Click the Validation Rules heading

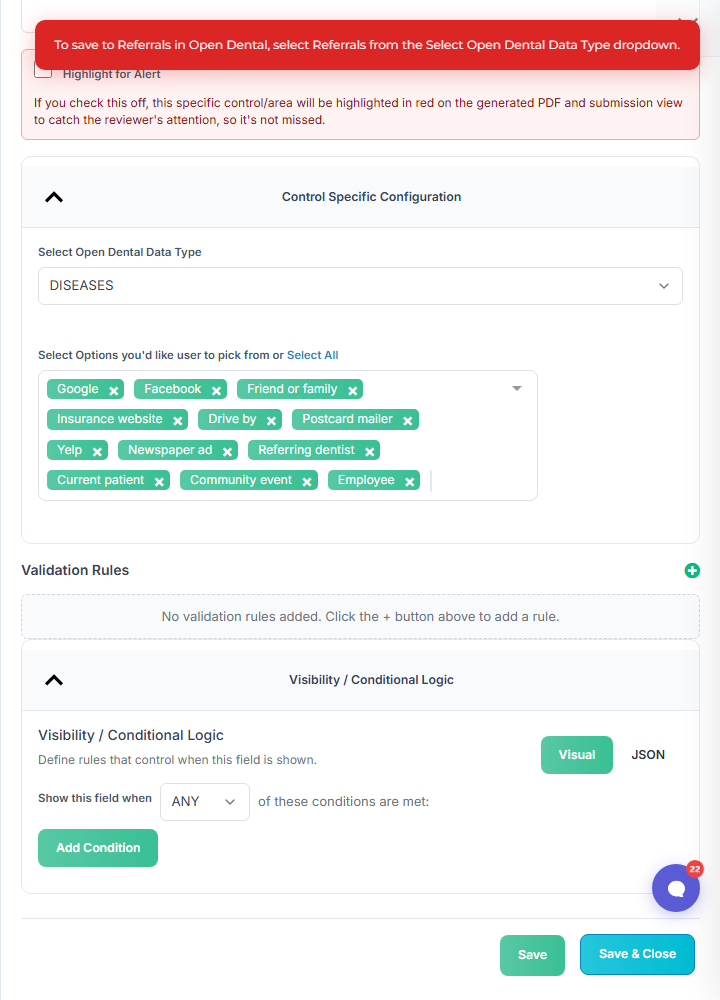75,570
